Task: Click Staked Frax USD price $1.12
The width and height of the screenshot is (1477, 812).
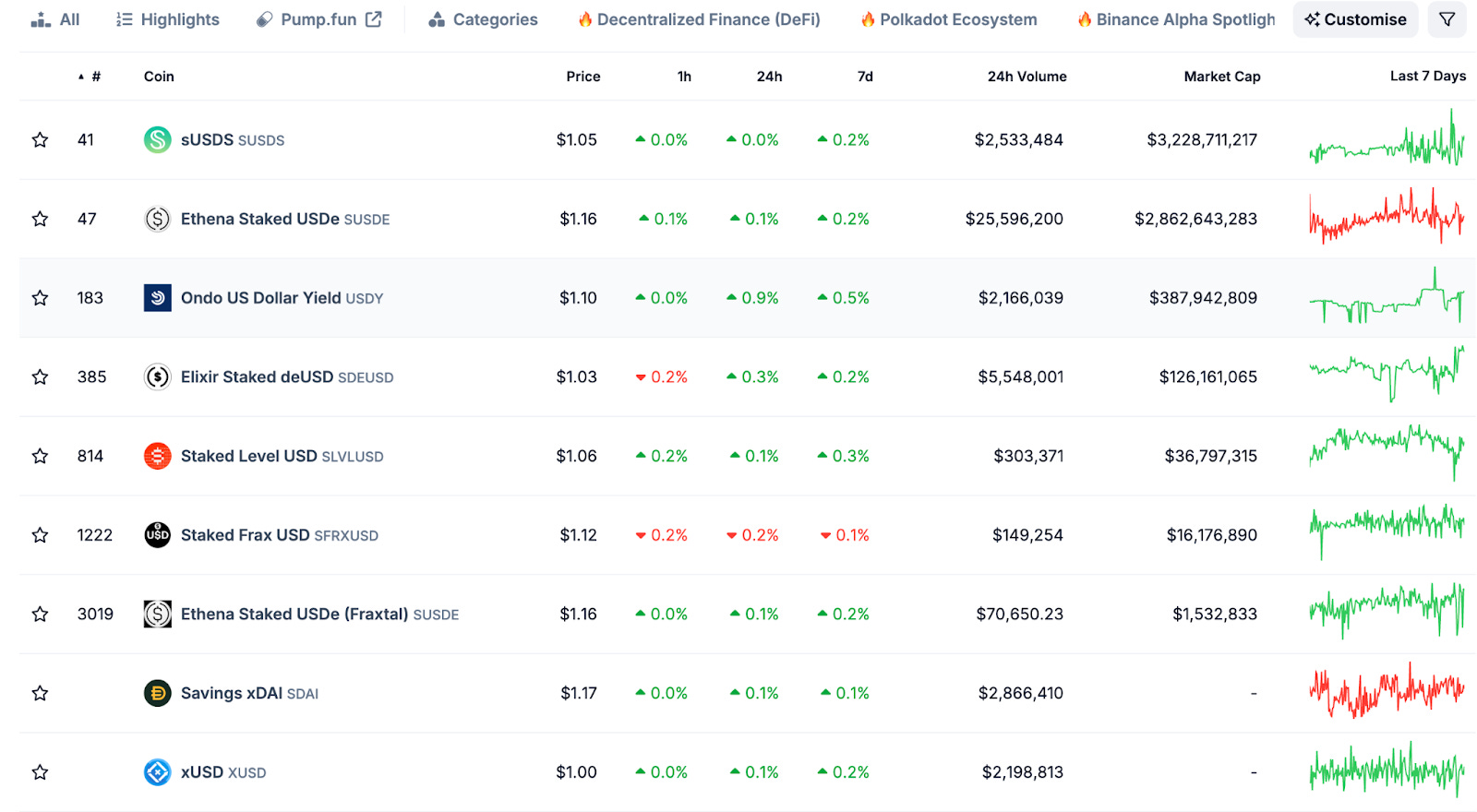Action: (578, 535)
